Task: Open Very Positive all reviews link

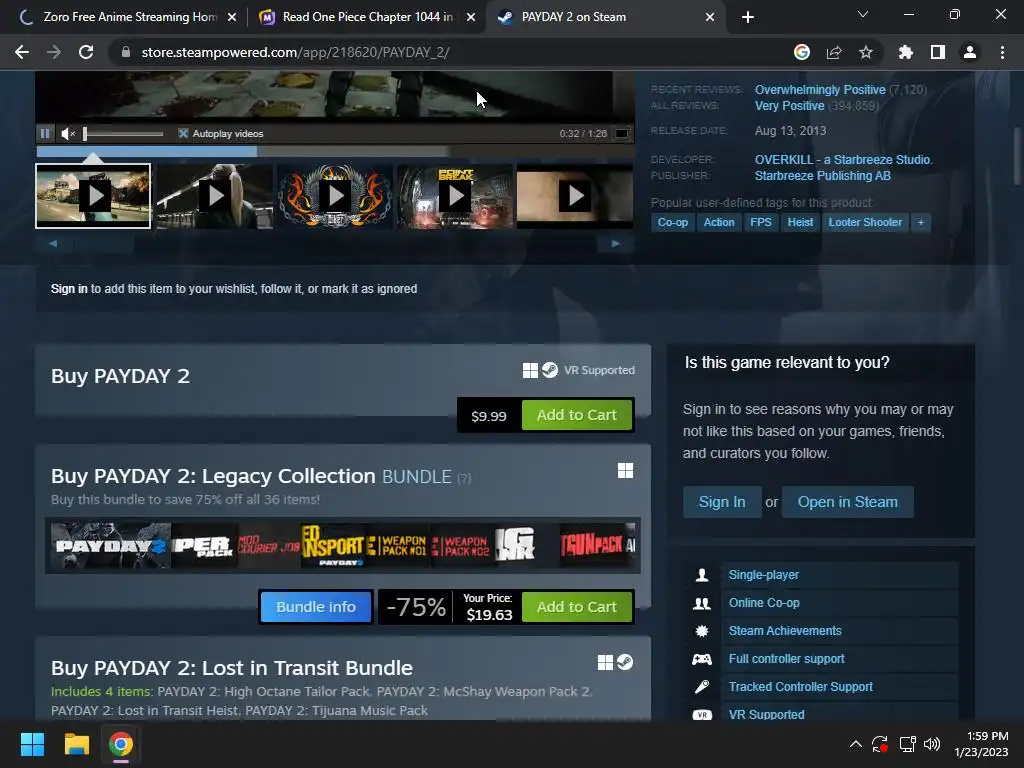Action: (789, 106)
